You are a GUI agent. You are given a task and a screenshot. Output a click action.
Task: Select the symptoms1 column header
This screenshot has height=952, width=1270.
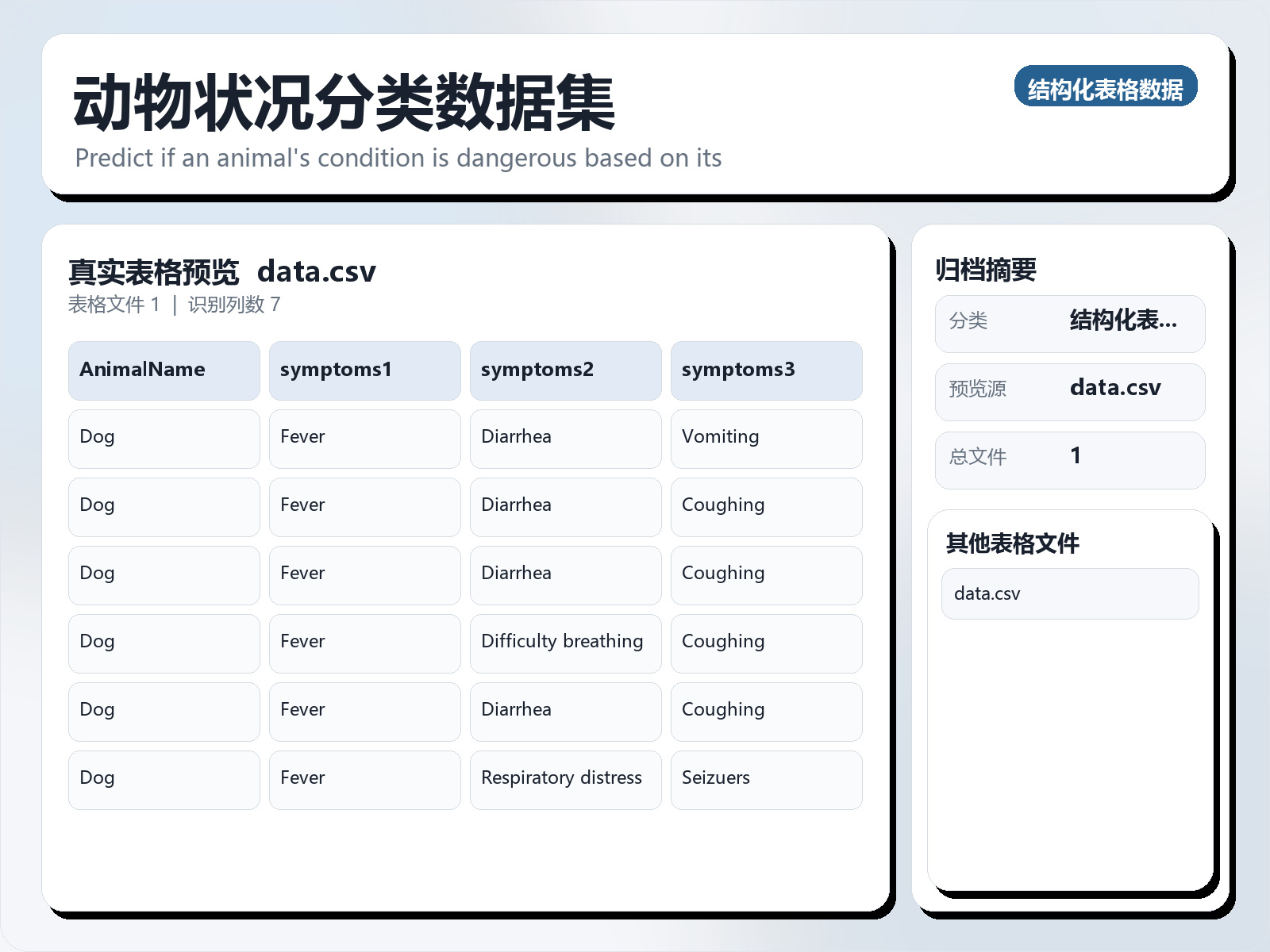coord(364,370)
